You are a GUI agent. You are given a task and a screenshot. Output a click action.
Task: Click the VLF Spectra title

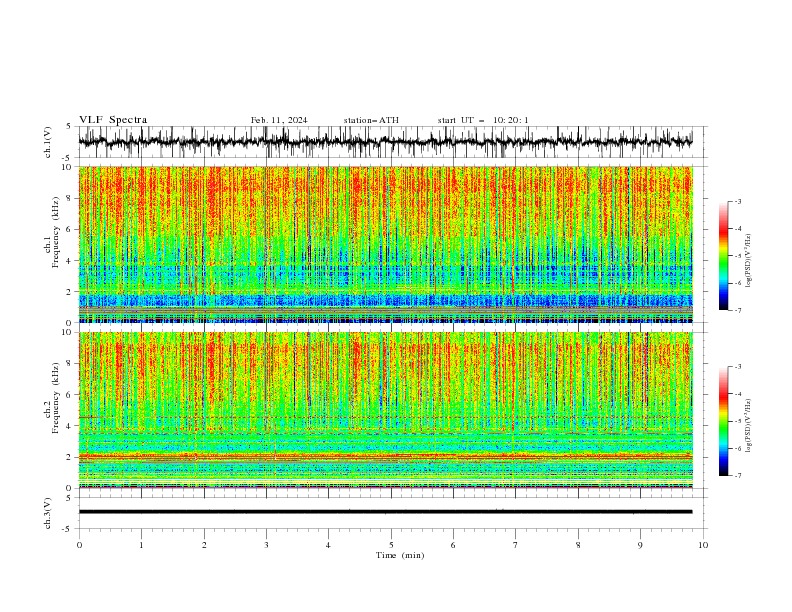pyautogui.click(x=113, y=120)
